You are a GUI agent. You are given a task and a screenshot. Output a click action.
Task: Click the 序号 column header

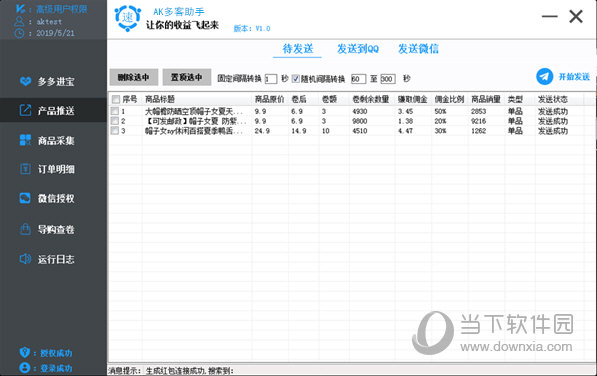[129, 99]
